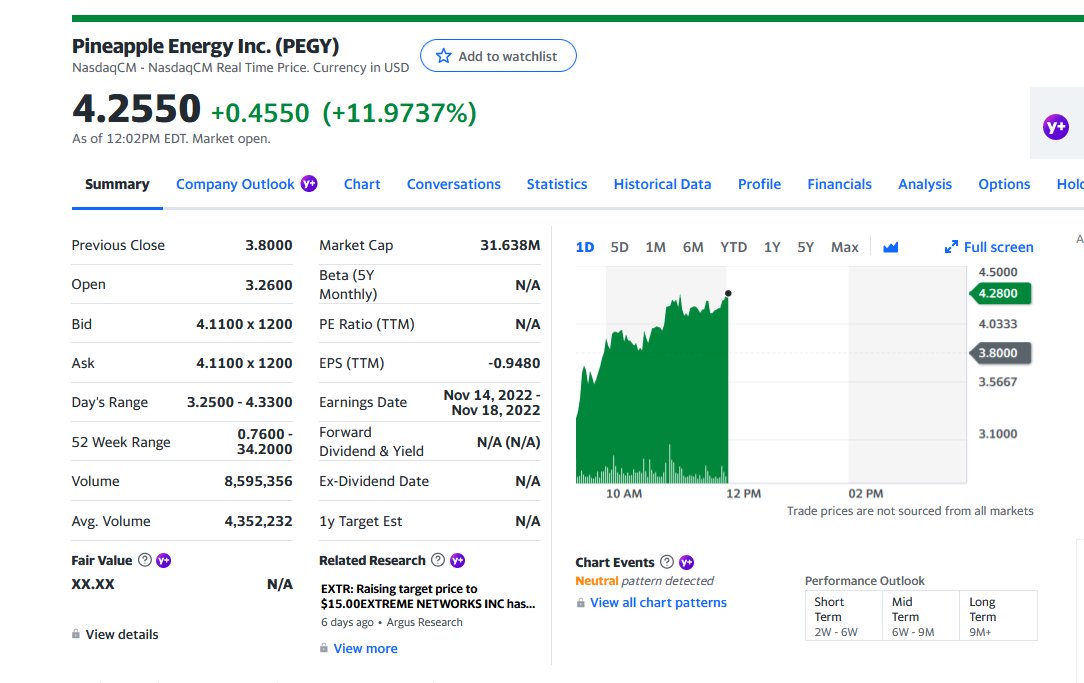Click the Full screen expand arrows icon
1084x683 pixels.
(951, 247)
